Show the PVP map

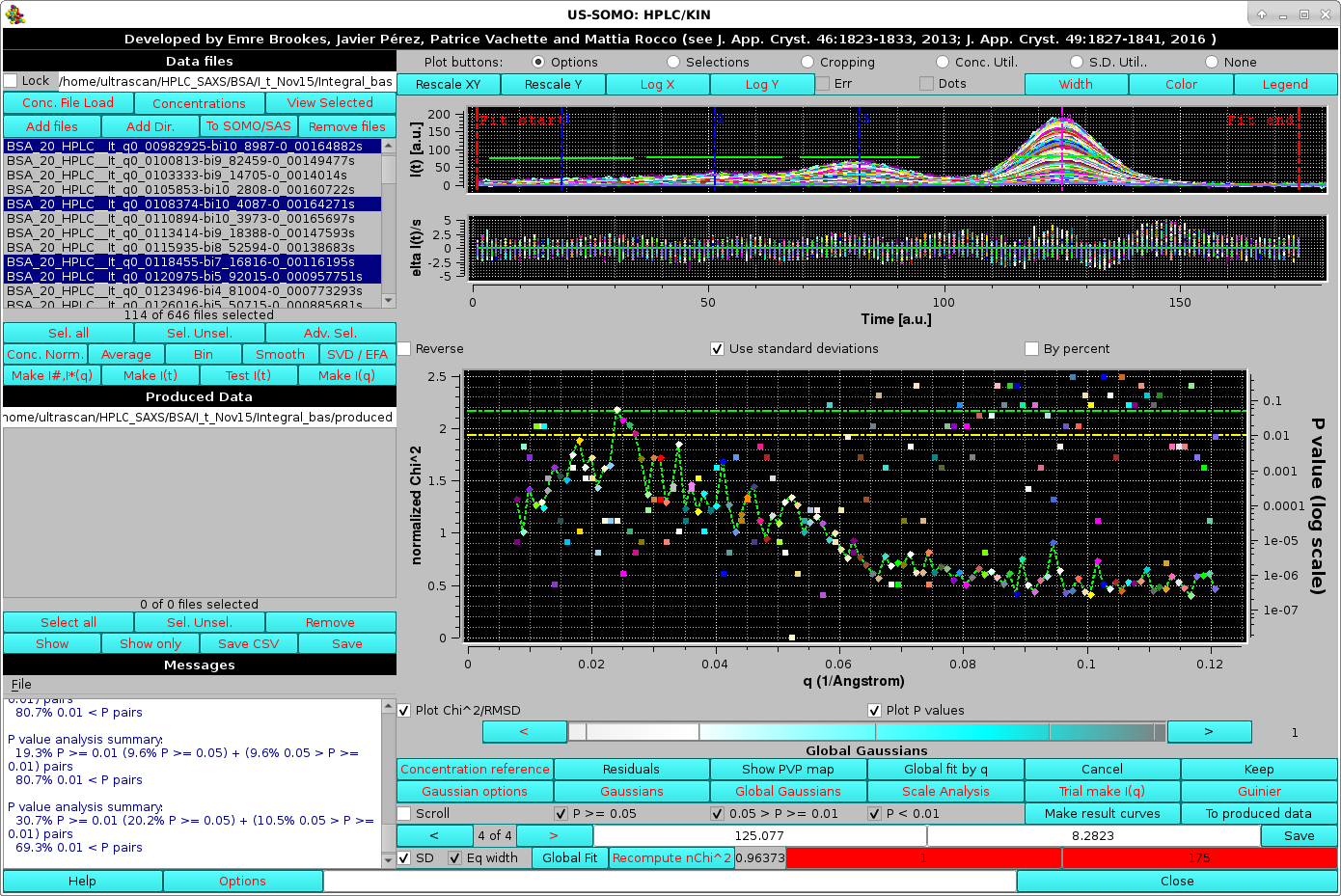(787, 769)
